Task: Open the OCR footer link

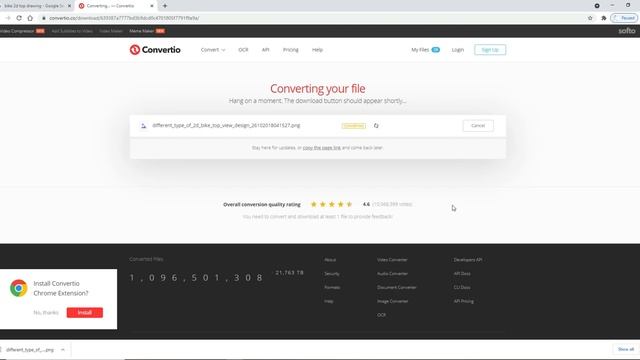Action: point(381,315)
